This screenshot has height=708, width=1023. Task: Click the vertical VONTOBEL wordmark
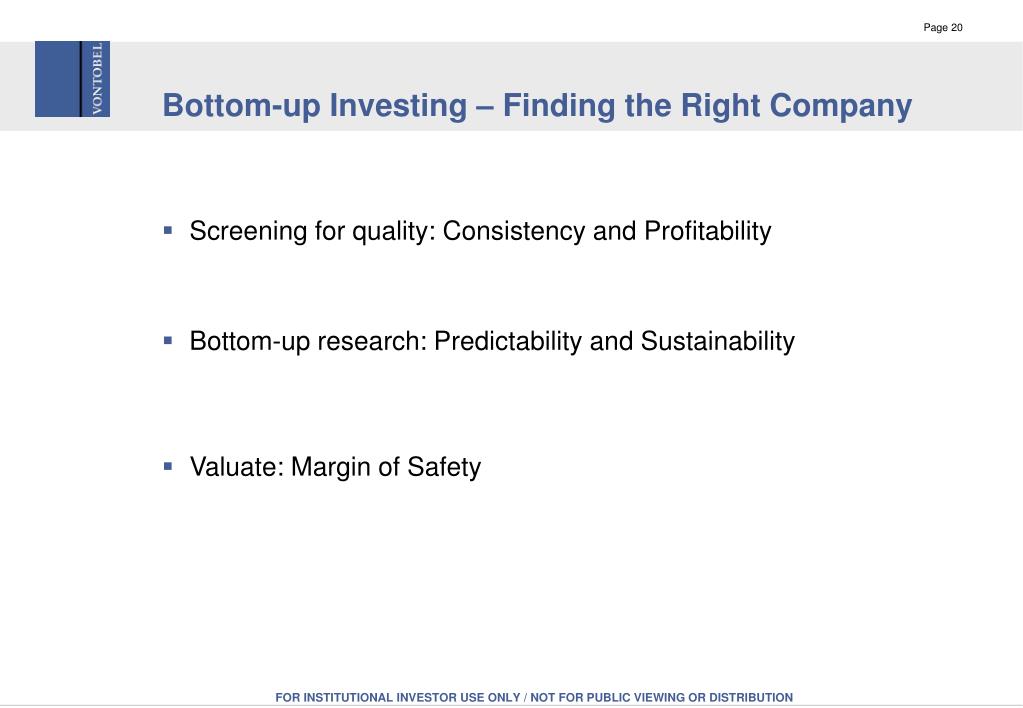click(x=97, y=79)
